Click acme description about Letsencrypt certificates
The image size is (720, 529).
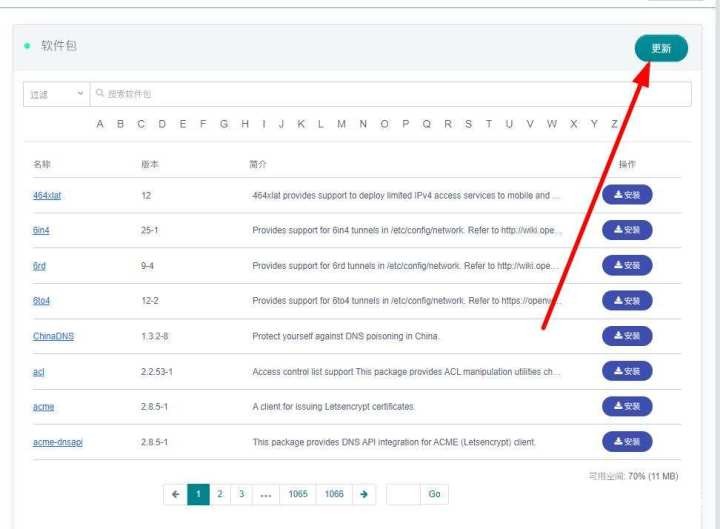333,407
